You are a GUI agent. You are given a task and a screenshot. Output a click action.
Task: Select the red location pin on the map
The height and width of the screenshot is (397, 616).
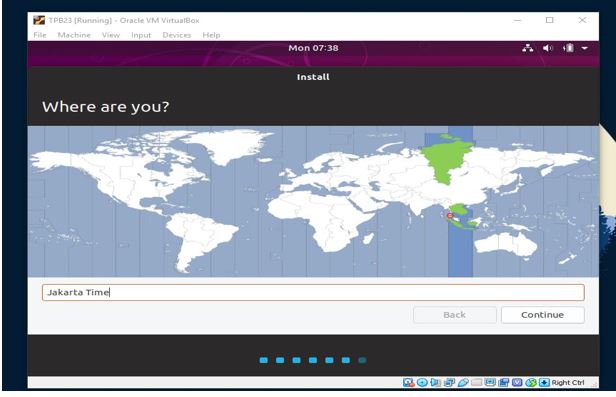tap(450, 216)
